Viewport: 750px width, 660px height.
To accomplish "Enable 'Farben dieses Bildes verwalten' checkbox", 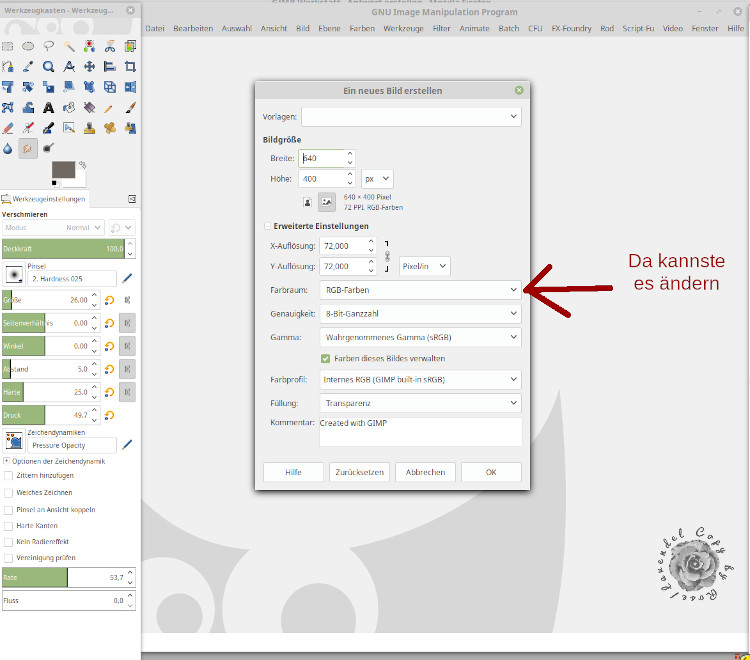I will 326,358.
